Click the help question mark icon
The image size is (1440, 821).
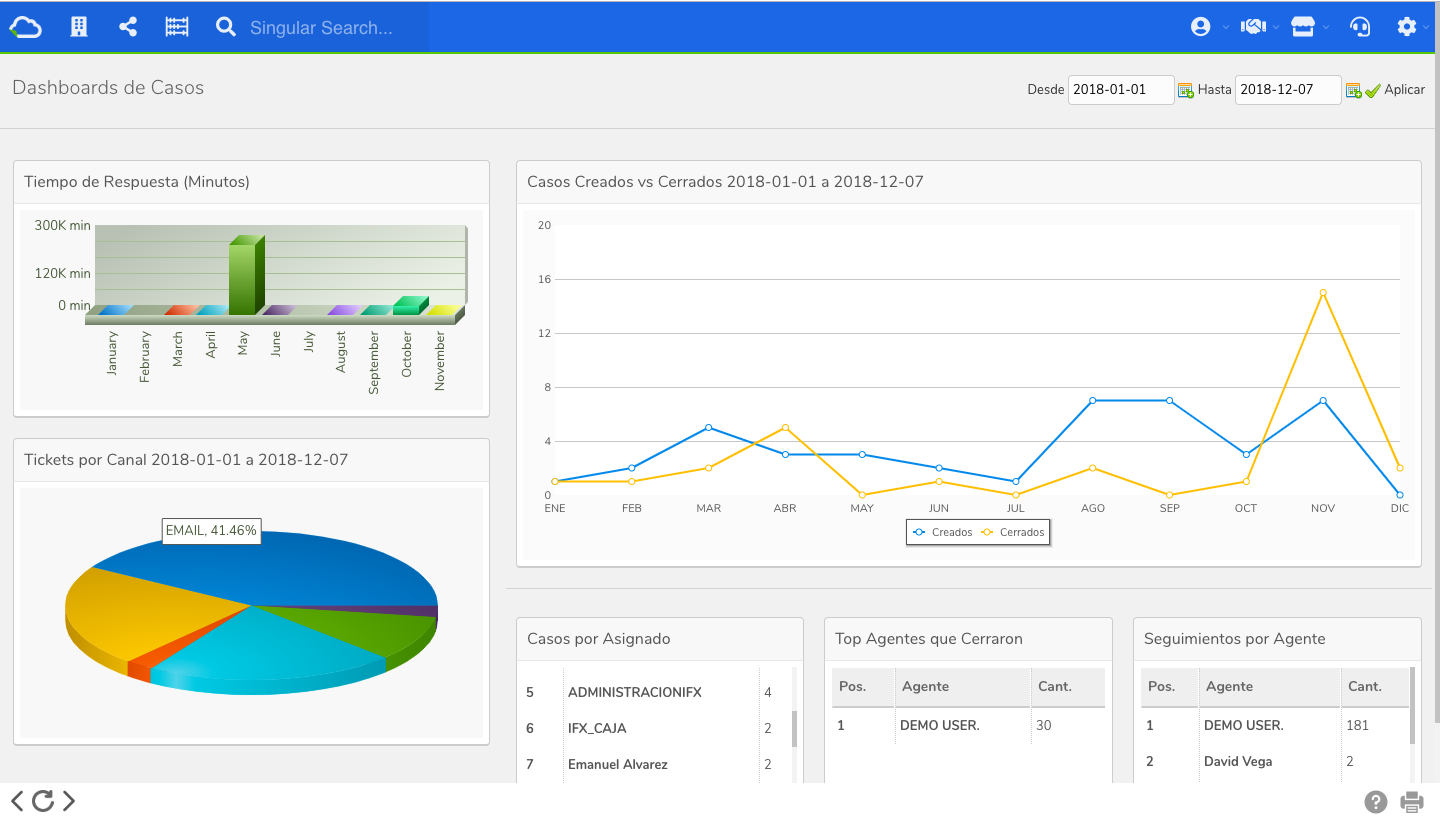click(x=1376, y=801)
